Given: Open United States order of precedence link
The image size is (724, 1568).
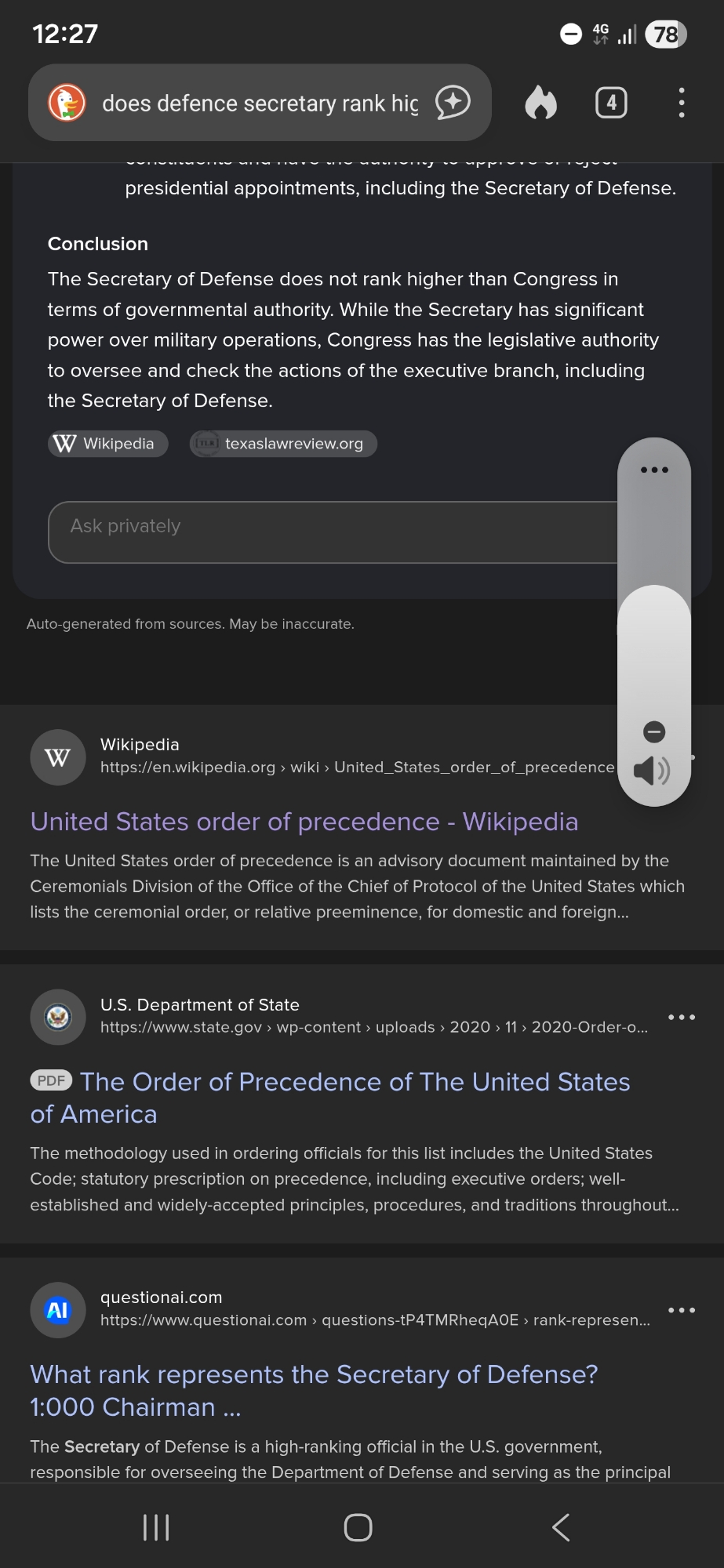Looking at the screenshot, I should (304, 822).
